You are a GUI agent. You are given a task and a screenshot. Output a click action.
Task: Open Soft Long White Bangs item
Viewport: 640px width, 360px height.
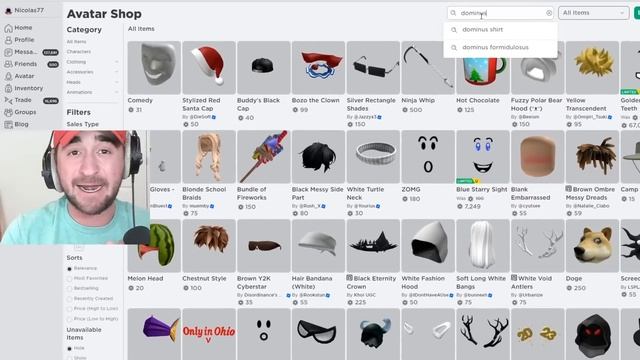(x=482, y=246)
